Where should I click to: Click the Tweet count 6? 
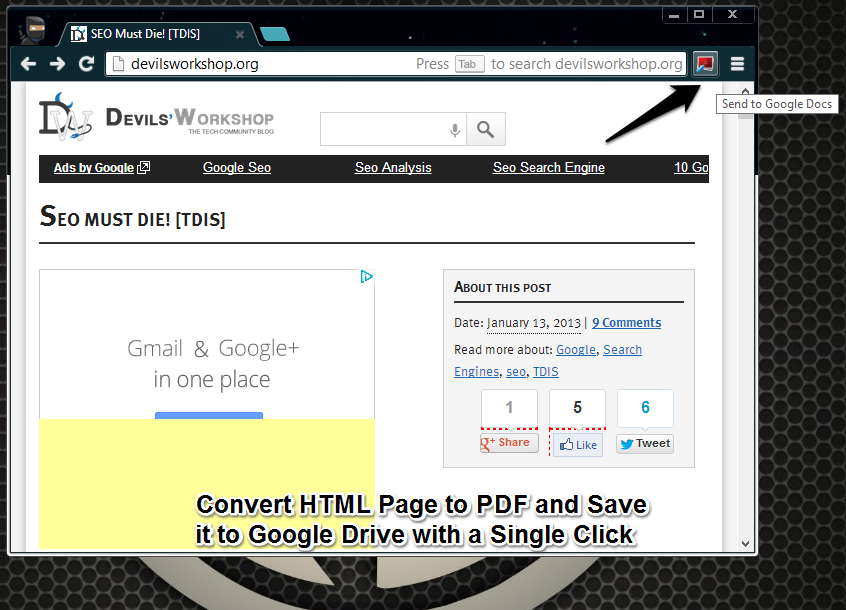coord(645,408)
